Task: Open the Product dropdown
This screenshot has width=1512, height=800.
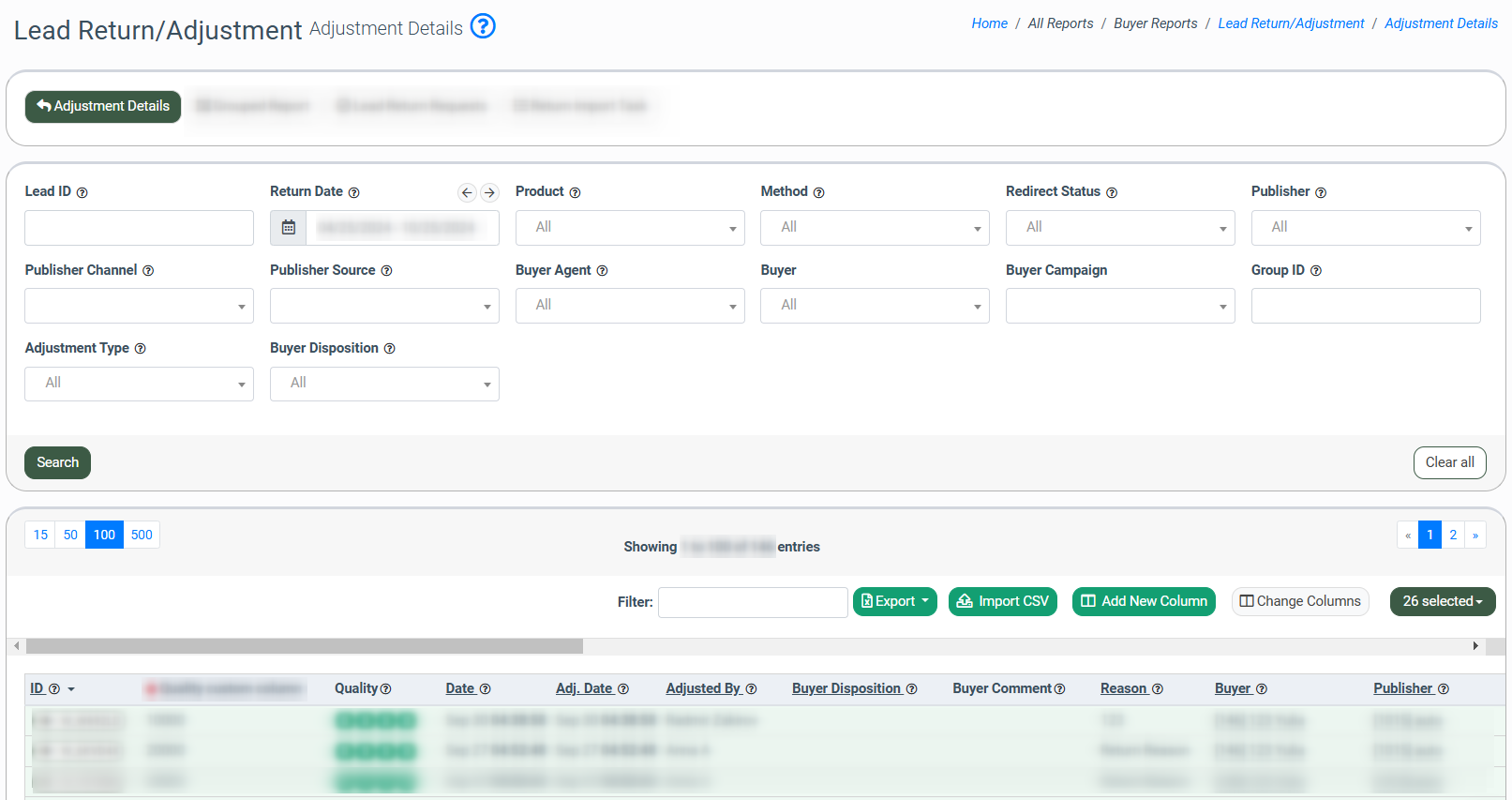Action: (630, 228)
